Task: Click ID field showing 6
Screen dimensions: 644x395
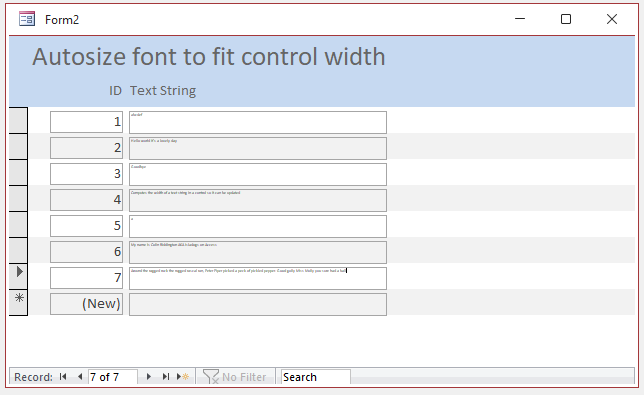Action: click(86, 252)
